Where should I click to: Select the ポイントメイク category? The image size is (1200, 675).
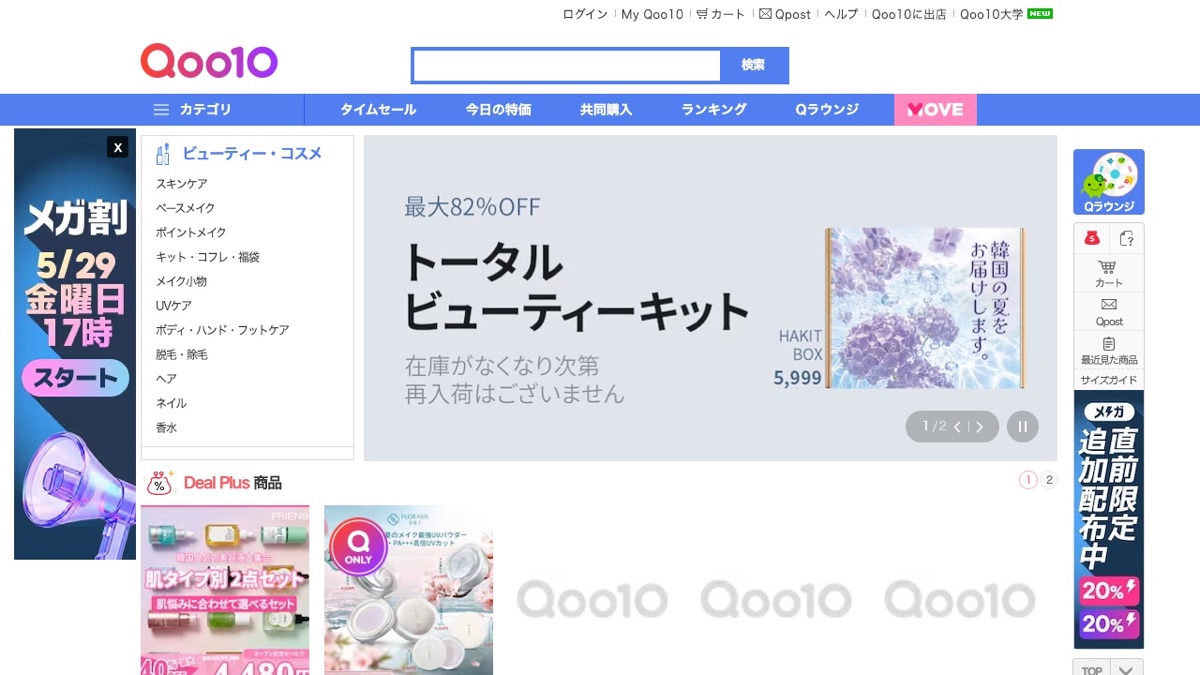191,232
